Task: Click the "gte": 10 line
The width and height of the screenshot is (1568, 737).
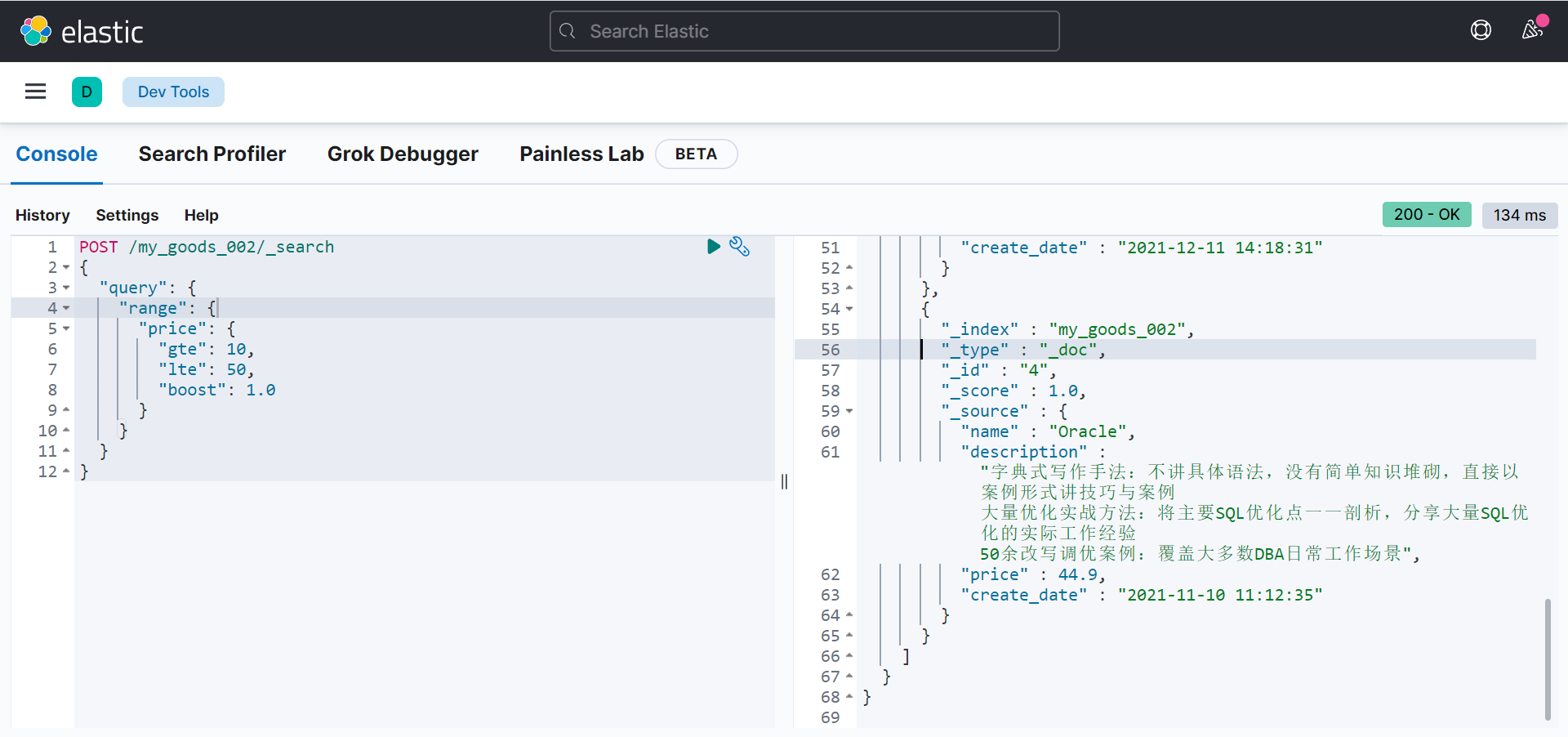Action: pos(207,349)
